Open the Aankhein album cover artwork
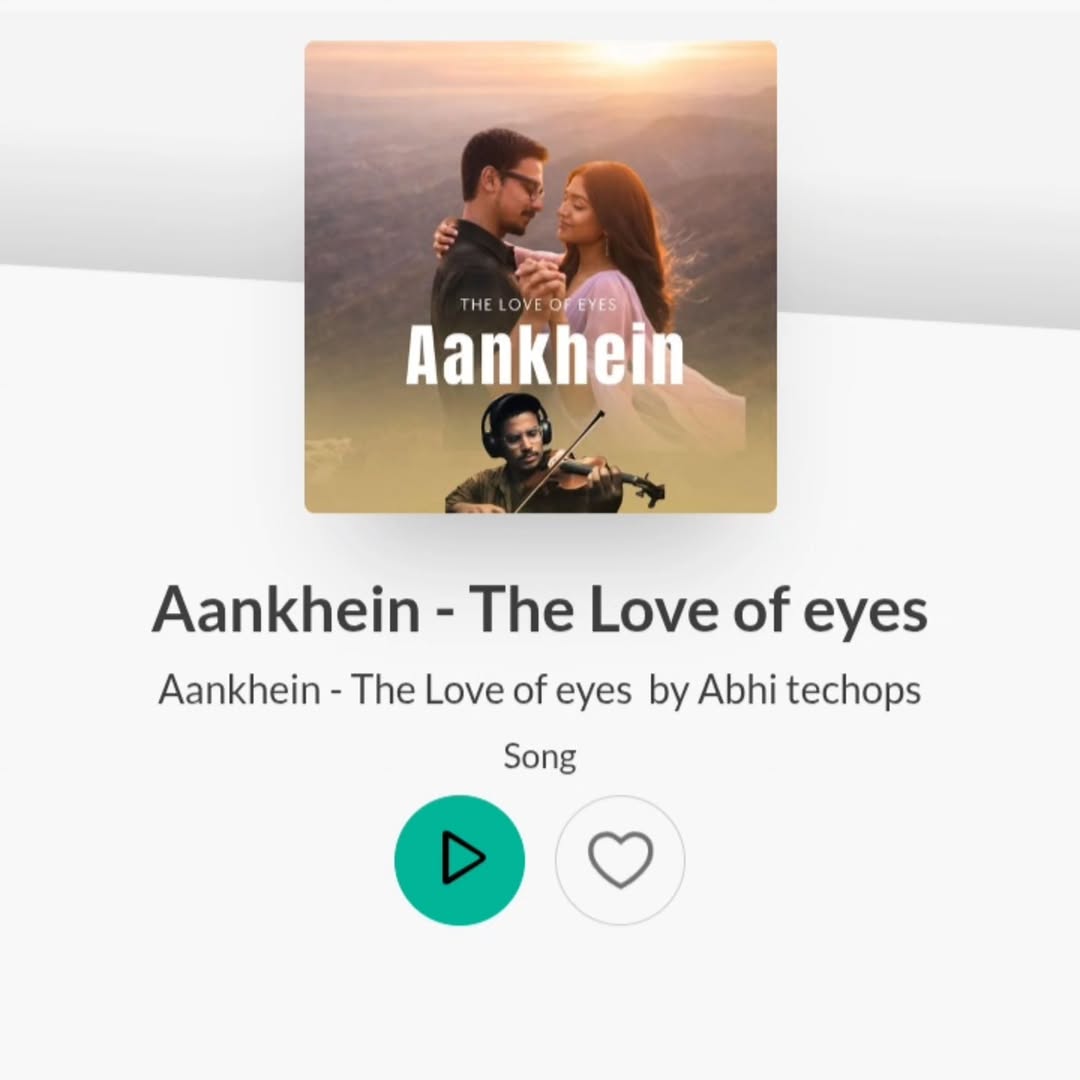 541,277
